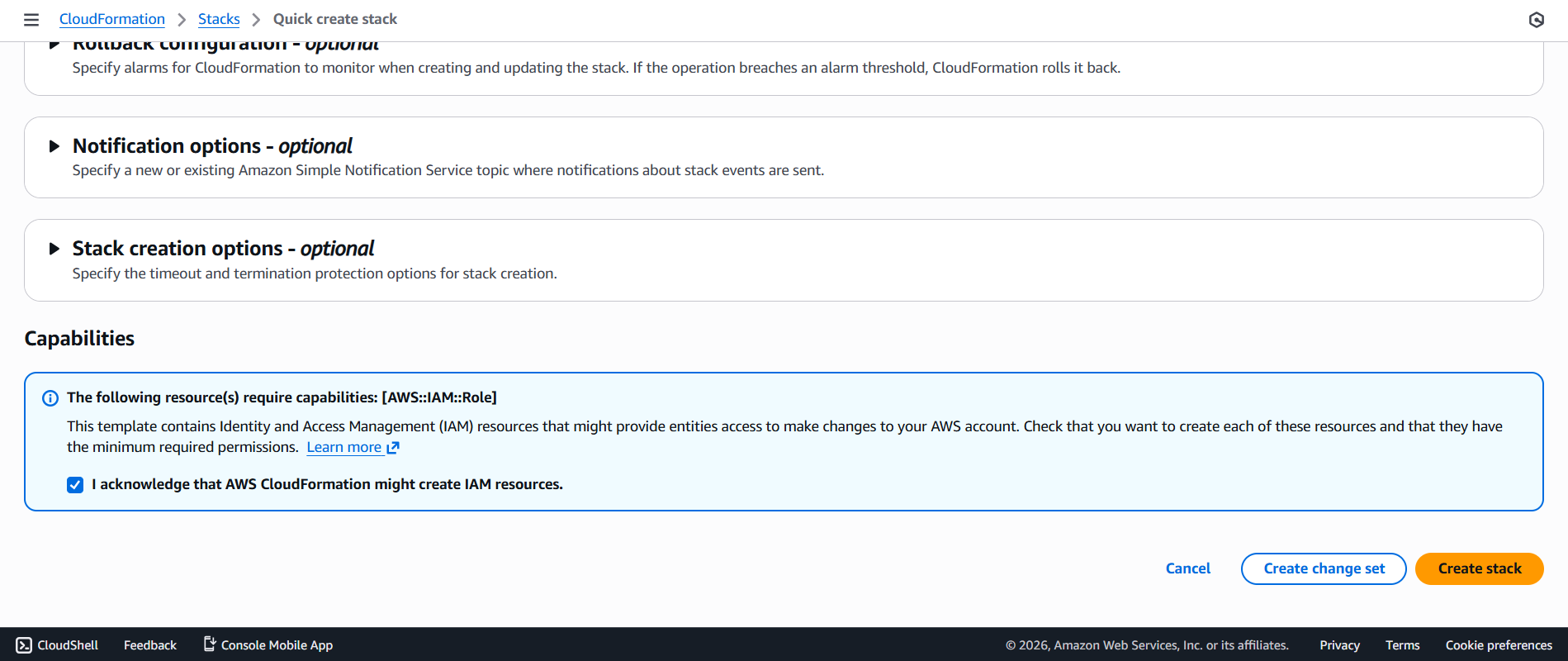The height and width of the screenshot is (661, 1568).
Task: Expand the Rollback configuration section
Action: coord(54,45)
